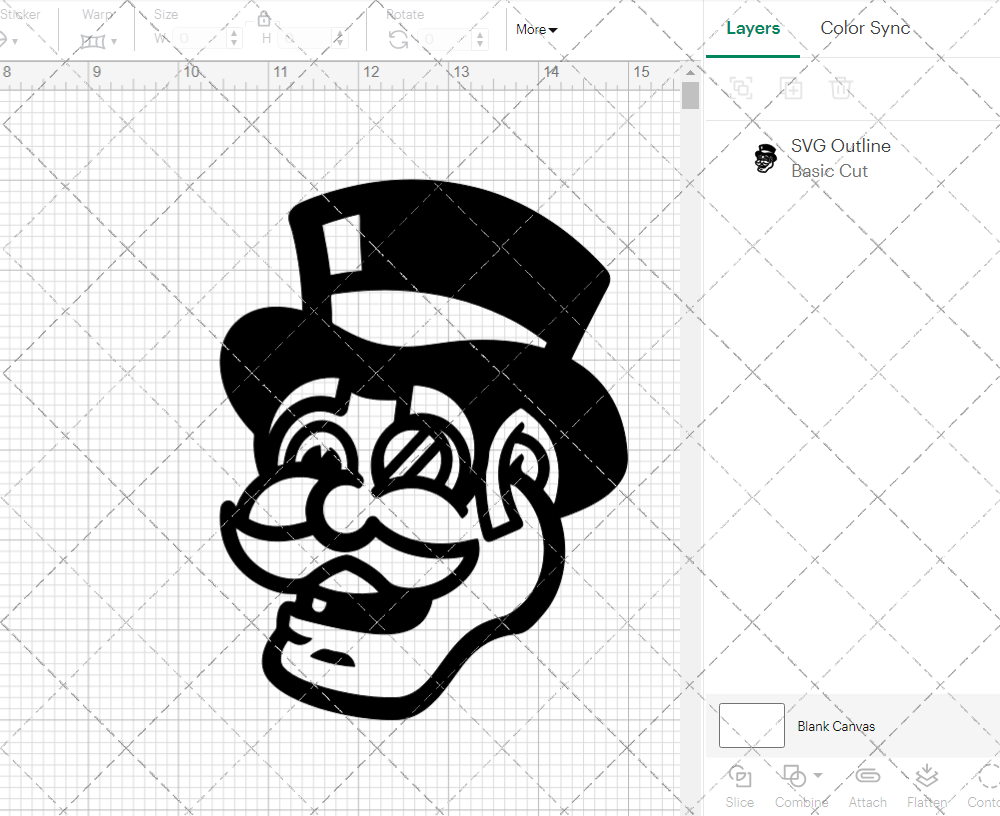Open the More dropdown in the toolbar
This screenshot has height=816, width=1000.
pyautogui.click(x=536, y=30)
